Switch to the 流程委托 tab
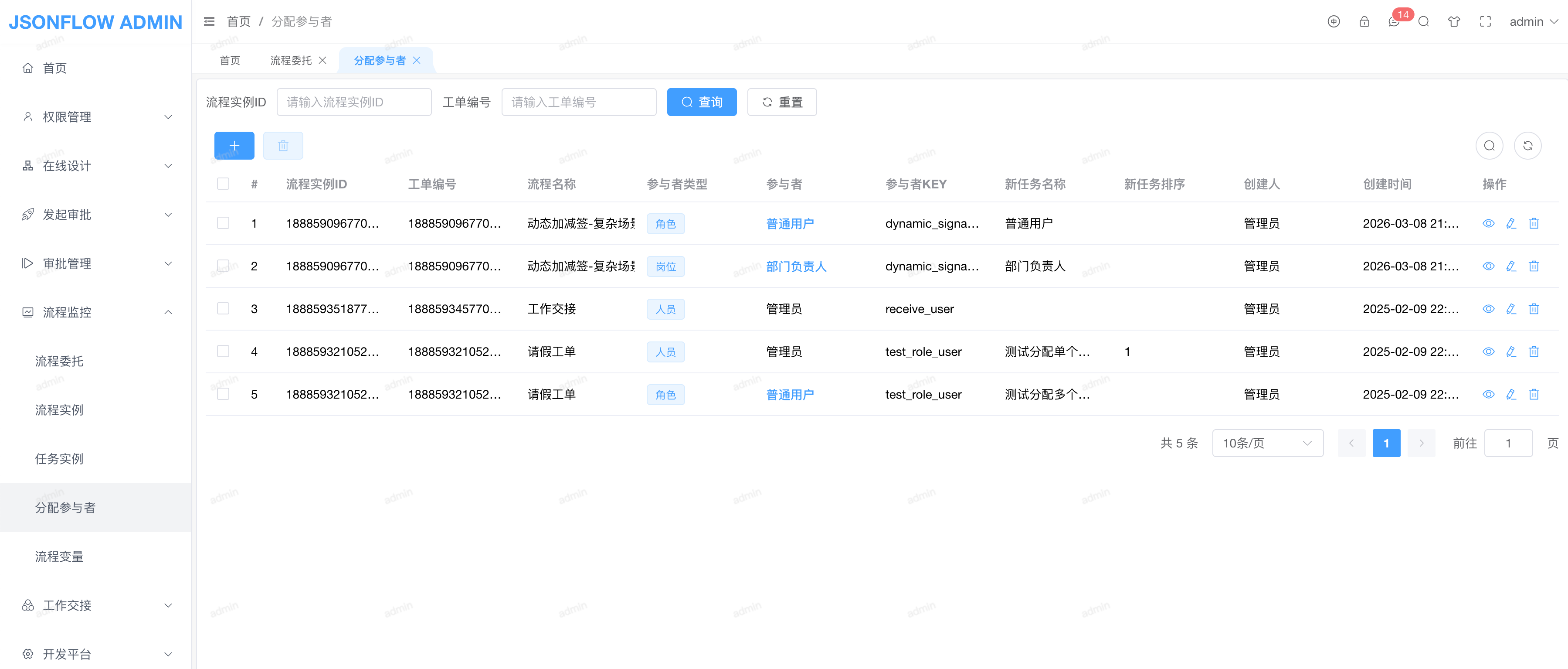This screenshot has width=1568, height=669. click(x=290, y=60)
